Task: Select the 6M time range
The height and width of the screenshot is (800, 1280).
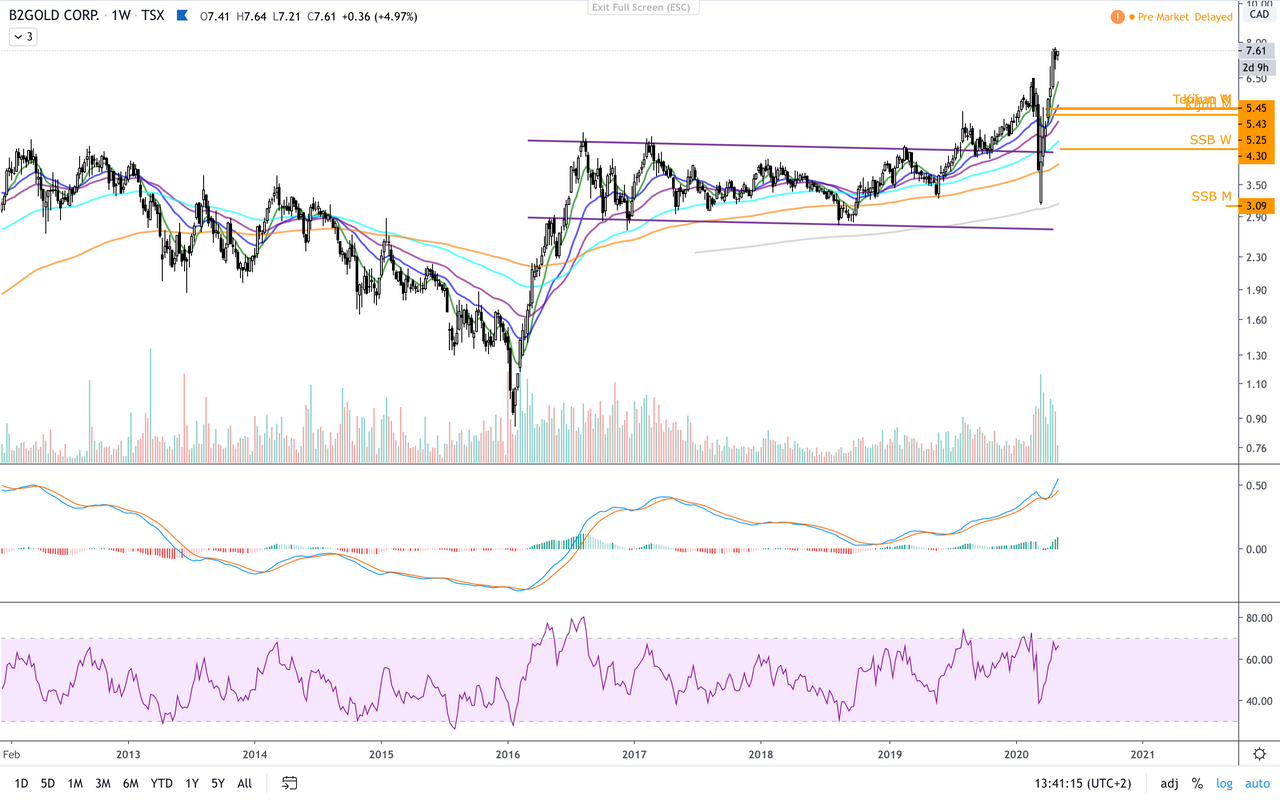Action: (131, 783)
